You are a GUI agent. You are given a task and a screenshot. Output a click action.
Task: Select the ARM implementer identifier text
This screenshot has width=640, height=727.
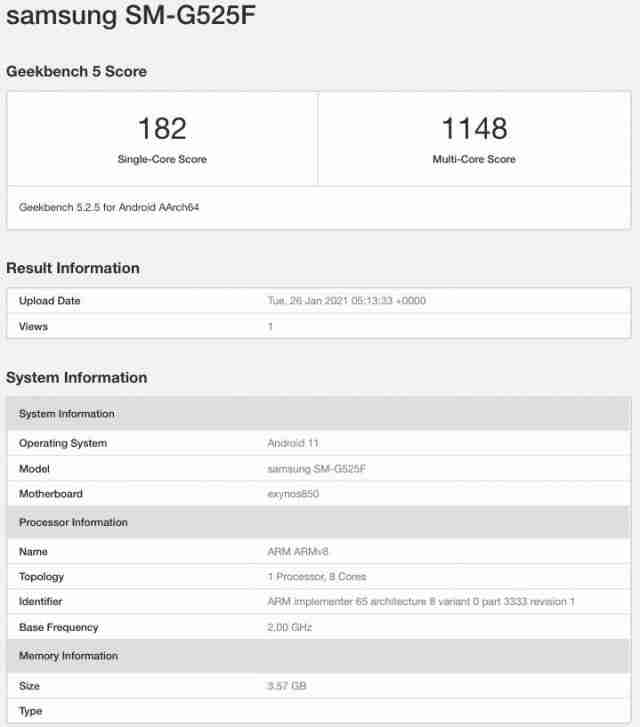(x=421, y=602)
